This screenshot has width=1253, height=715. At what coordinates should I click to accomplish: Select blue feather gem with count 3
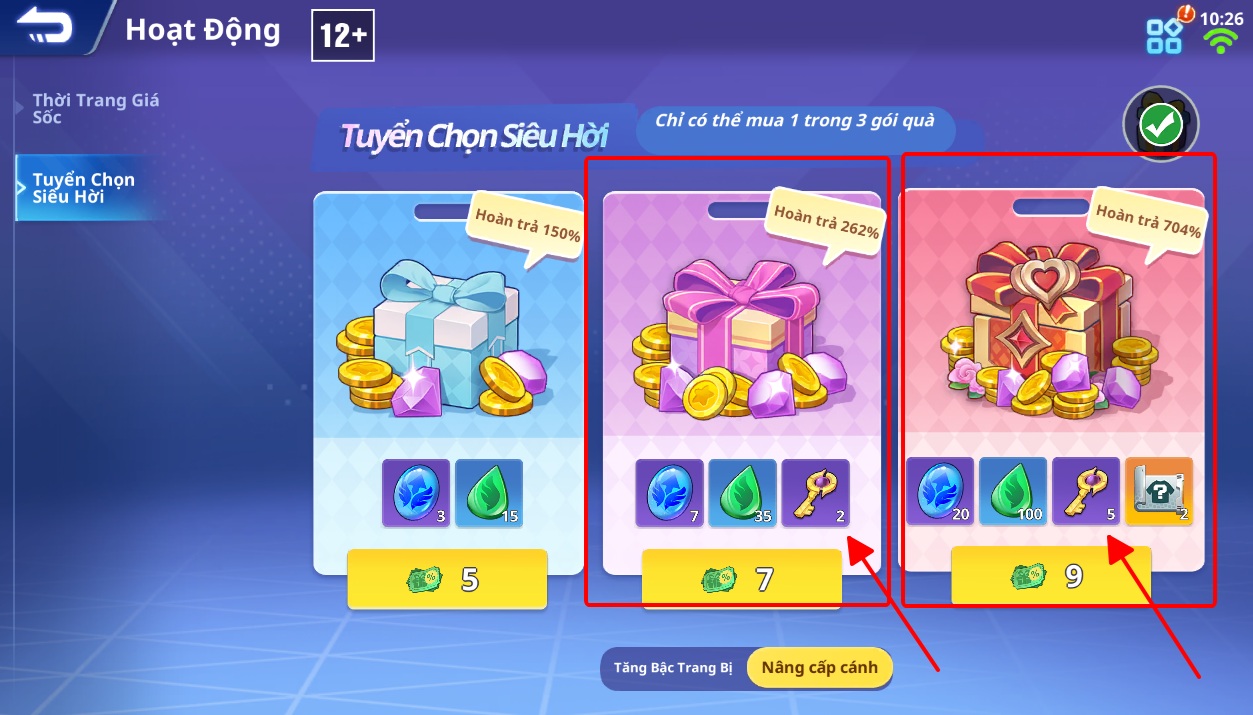[416, 493]
